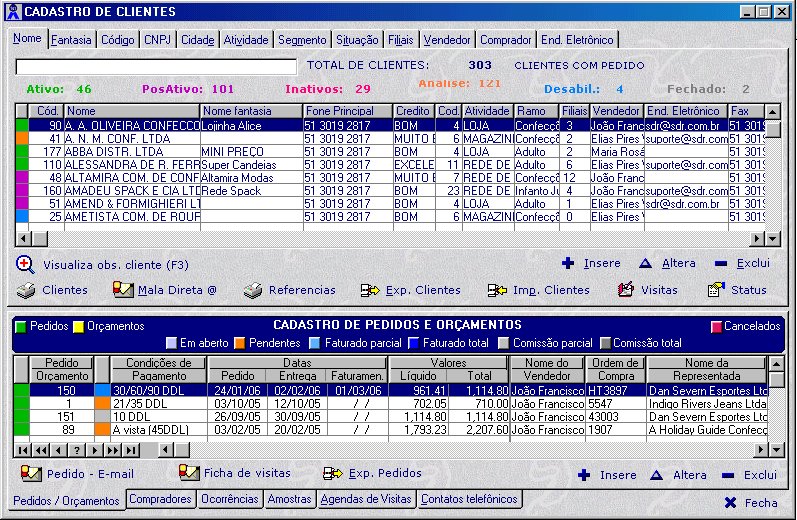The width and height of the screenshot is (797, 520).
Task: Jump back several records in orders navigator
Action: tap(41, 450)
